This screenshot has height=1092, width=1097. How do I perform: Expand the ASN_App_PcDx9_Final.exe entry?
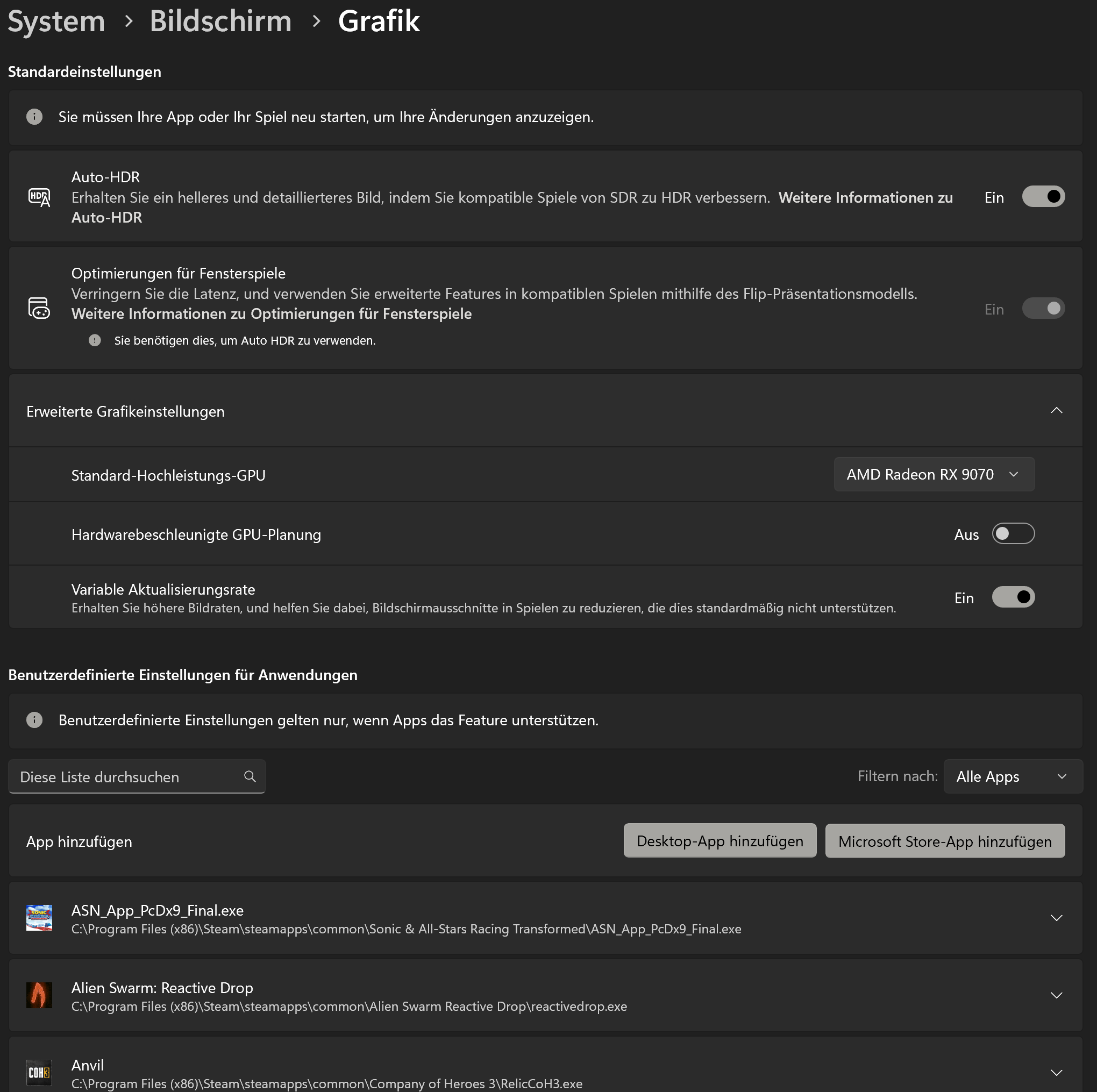coord(1056,918)
